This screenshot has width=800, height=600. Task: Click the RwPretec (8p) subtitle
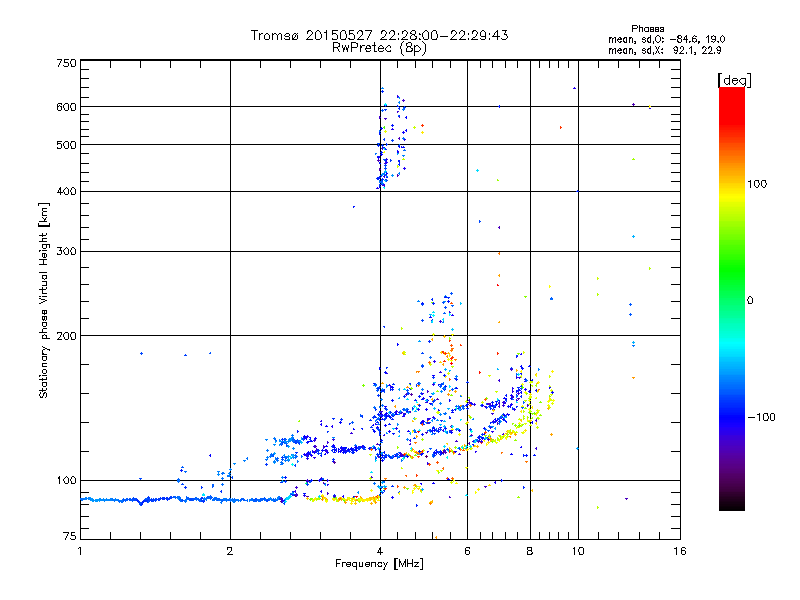[379, 48]
